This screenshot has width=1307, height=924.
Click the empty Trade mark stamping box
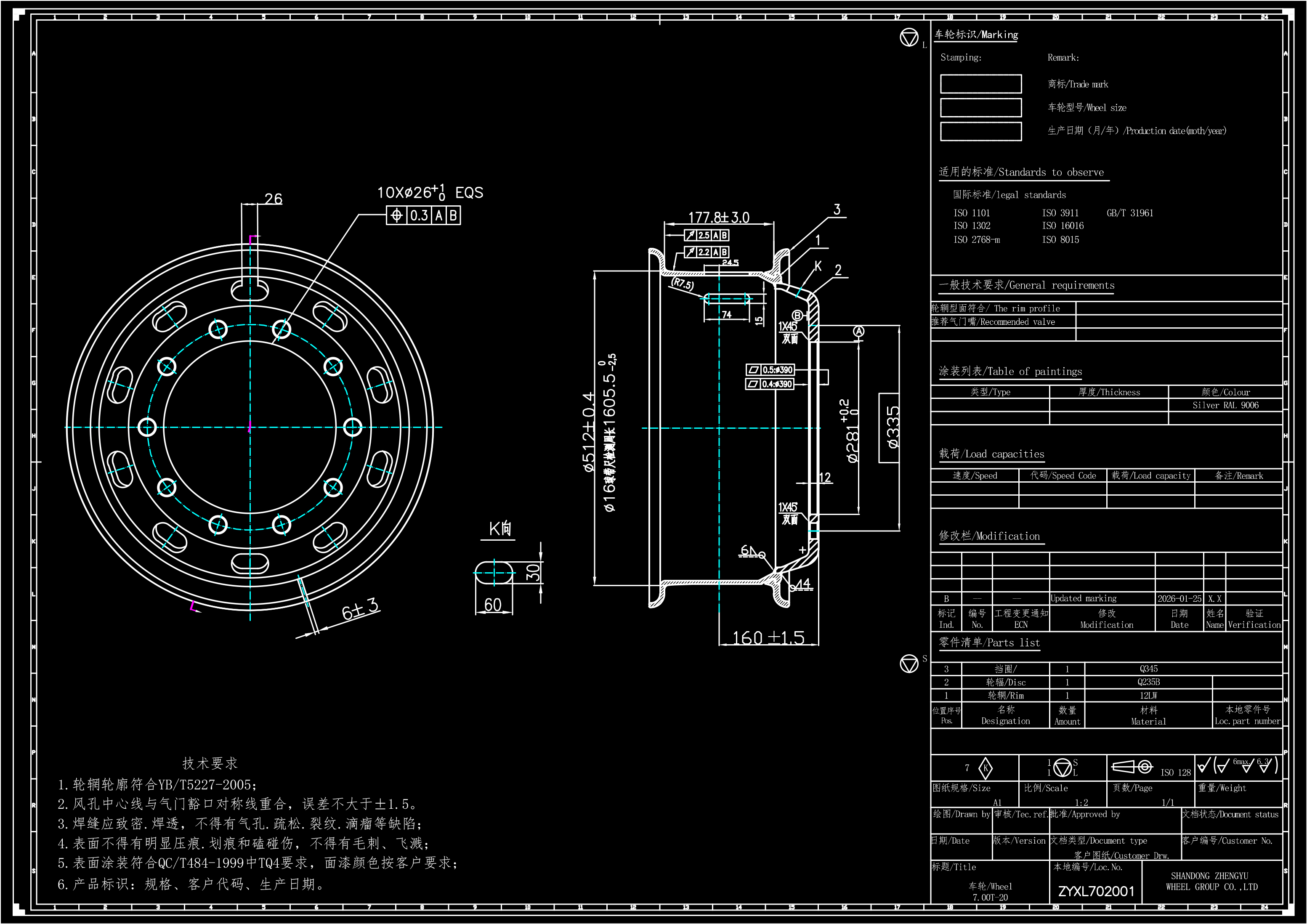980,84
